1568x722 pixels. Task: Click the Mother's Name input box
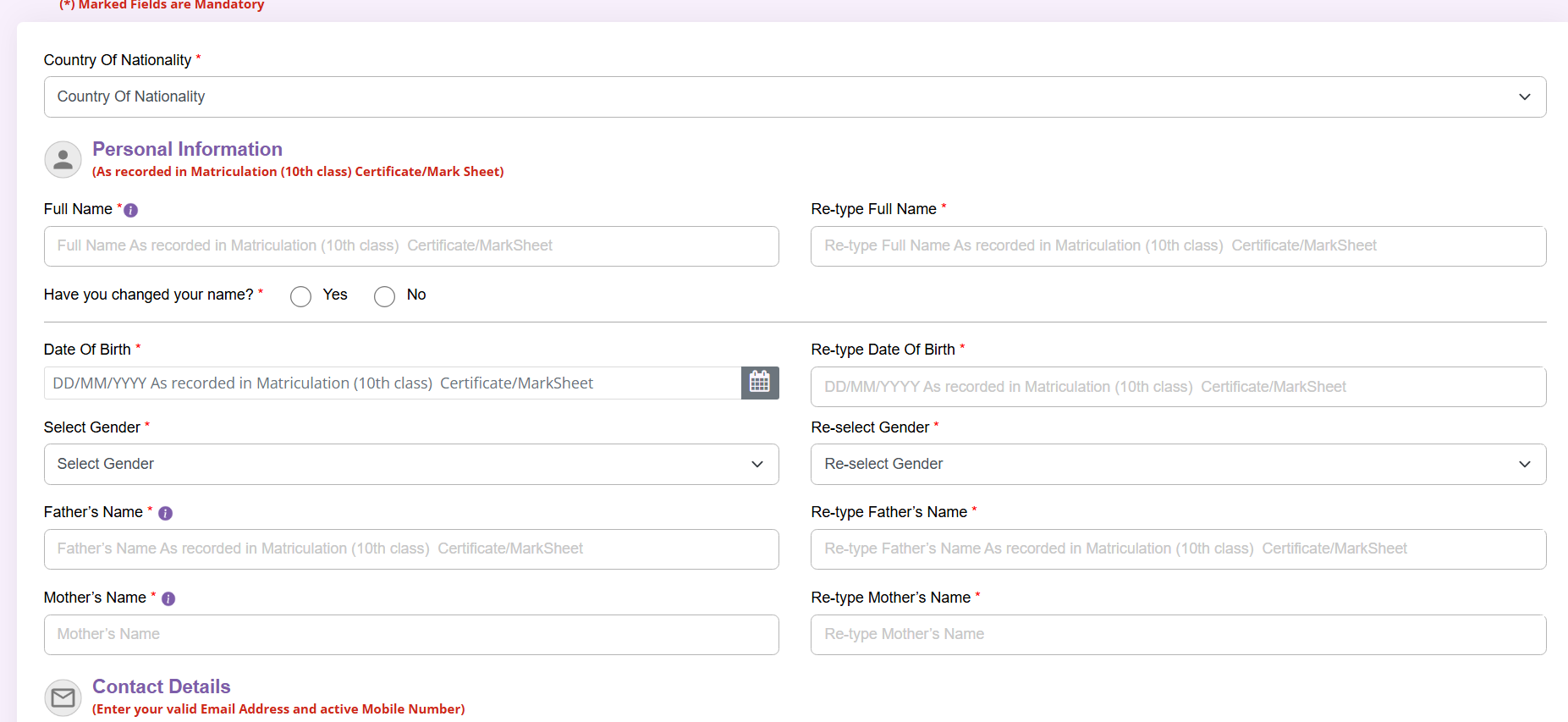[x=410, y=635]
